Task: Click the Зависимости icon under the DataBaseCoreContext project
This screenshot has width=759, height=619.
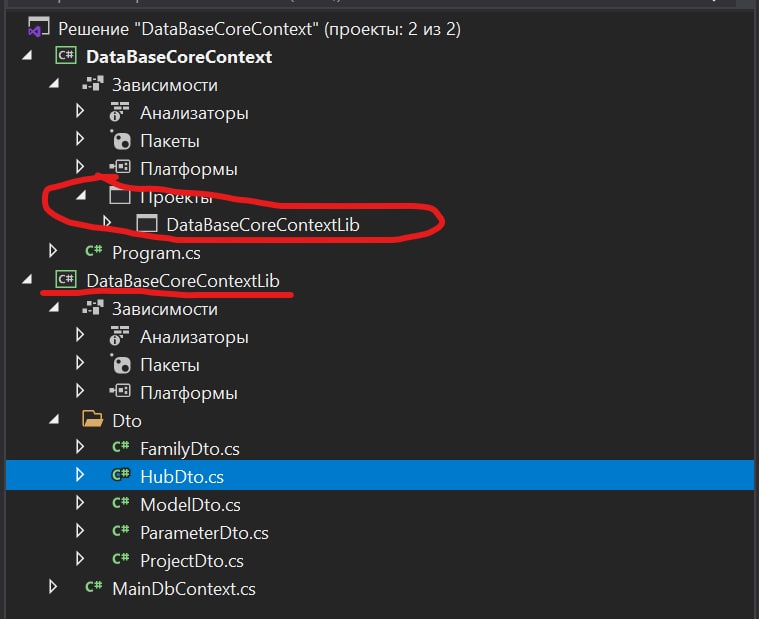Action: pyautogui.click(x=93, y=84)
